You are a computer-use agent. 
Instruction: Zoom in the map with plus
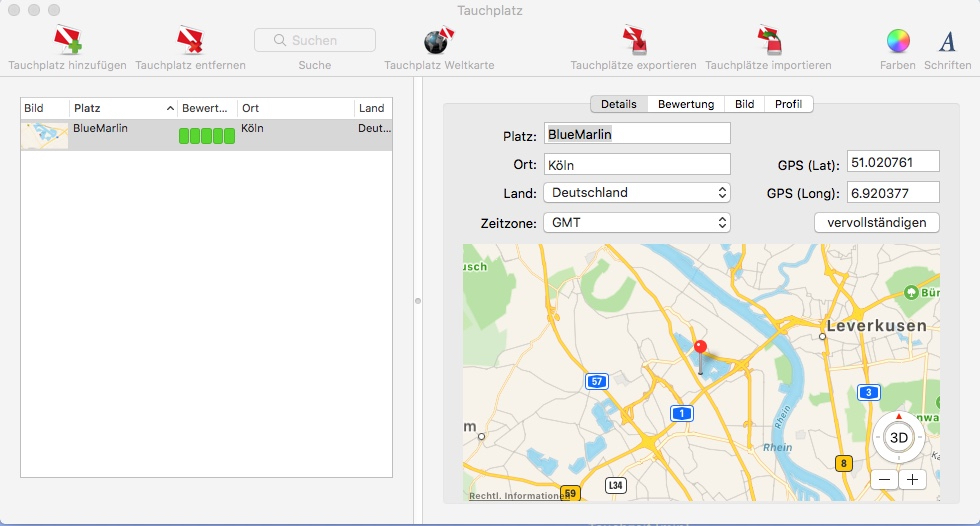[x=912, y=479]
